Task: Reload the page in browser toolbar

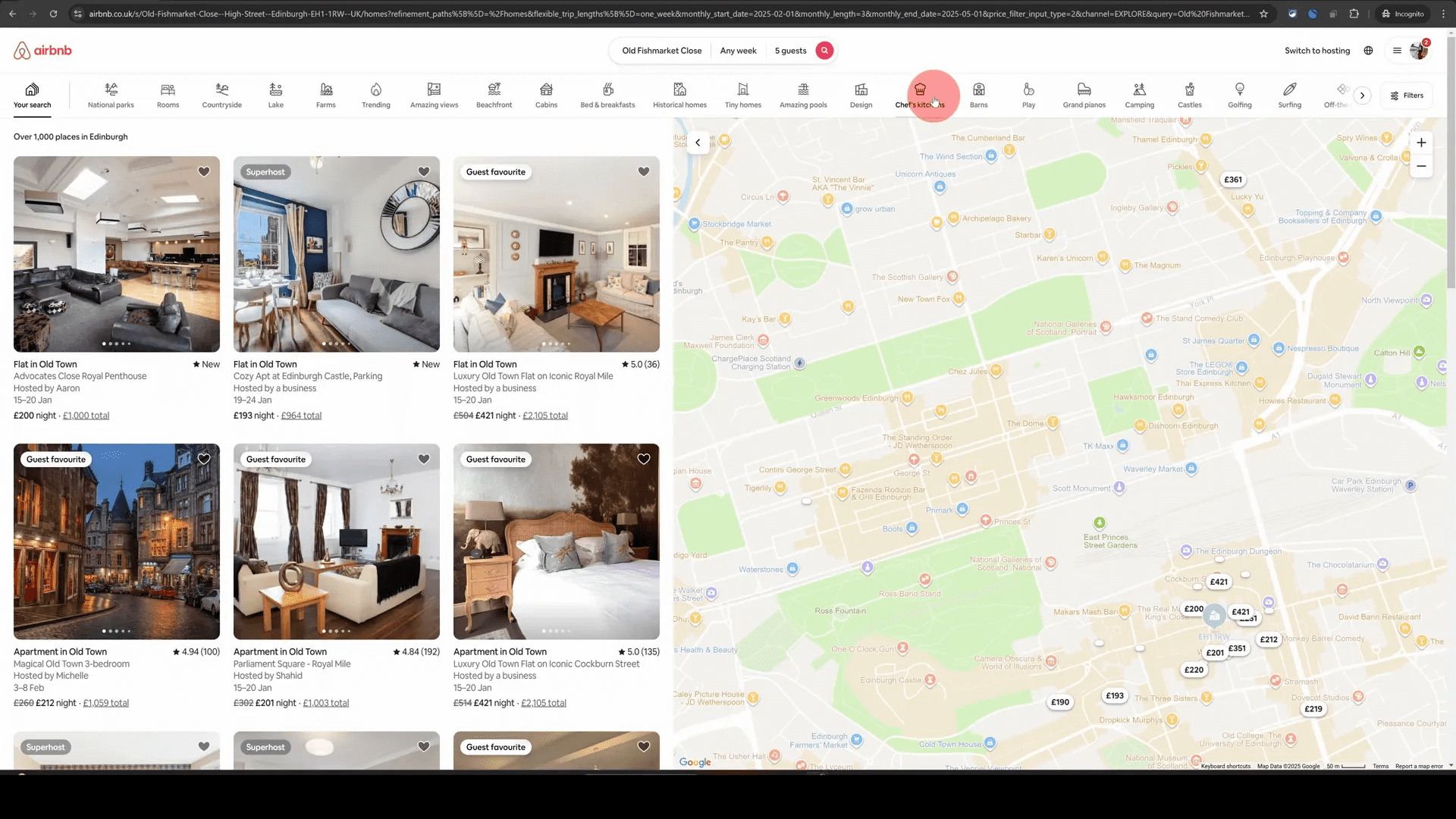Action: click(53, 14)
